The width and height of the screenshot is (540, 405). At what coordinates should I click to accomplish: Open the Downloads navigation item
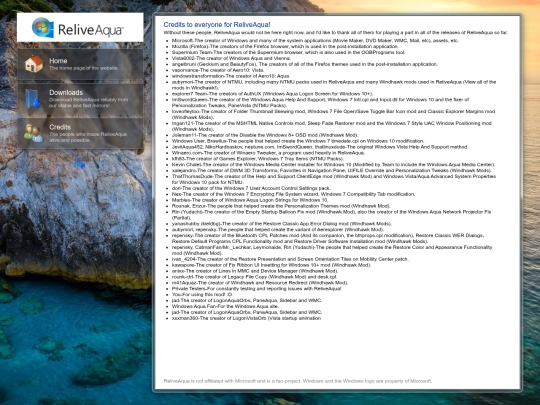80,99
